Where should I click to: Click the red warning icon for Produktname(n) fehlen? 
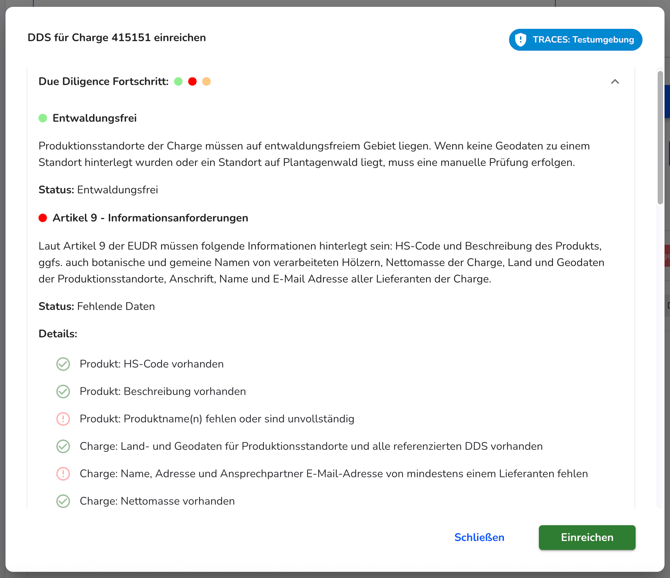click(63, 419)
